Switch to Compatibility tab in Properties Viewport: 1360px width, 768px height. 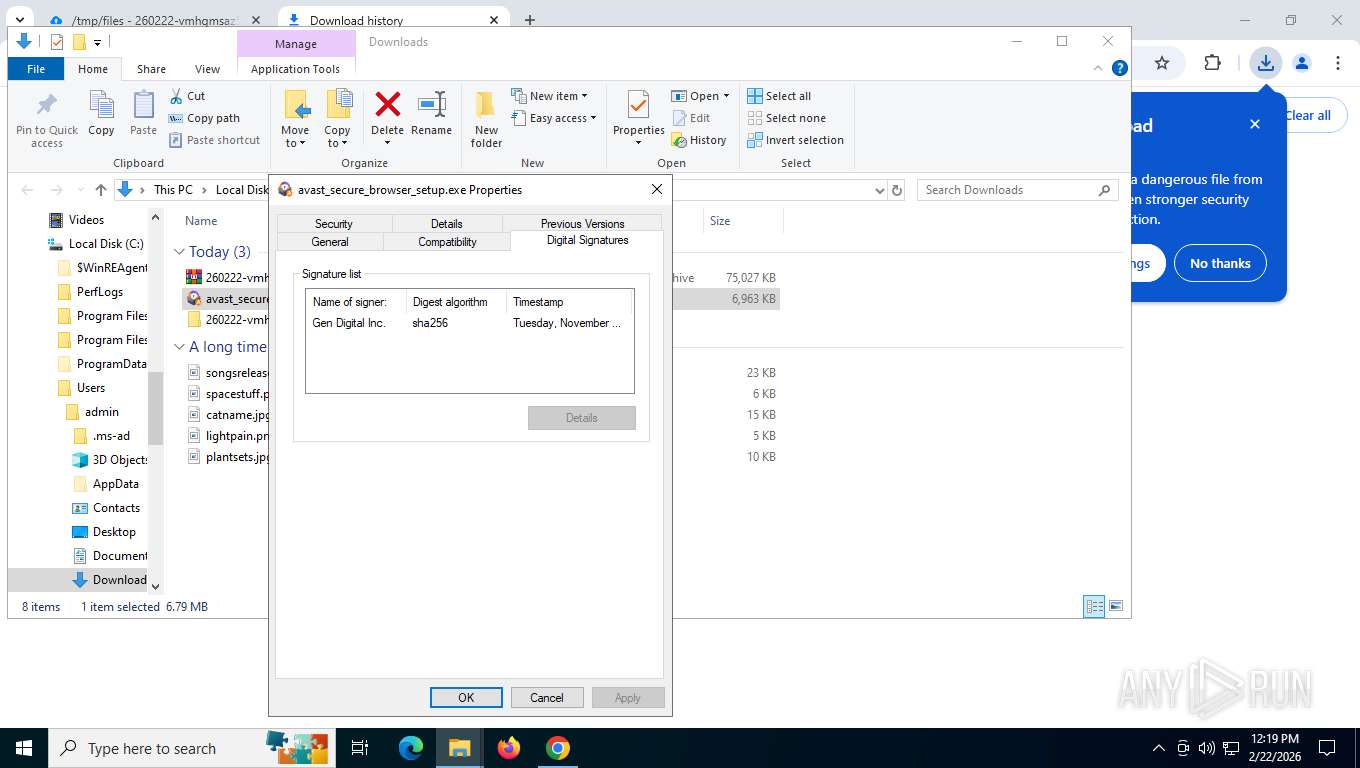(x=447, y=241)
